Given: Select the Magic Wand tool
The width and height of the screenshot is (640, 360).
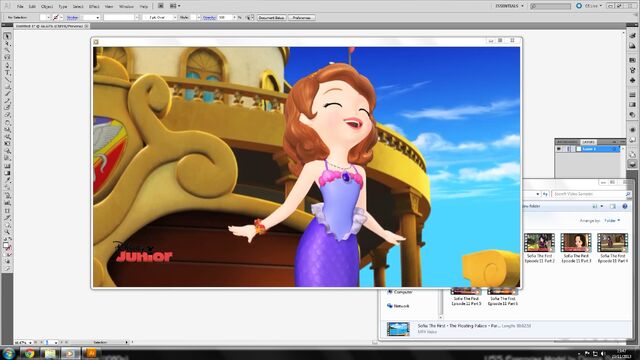Looking at the screenshot, I should [x=7, y=50].
